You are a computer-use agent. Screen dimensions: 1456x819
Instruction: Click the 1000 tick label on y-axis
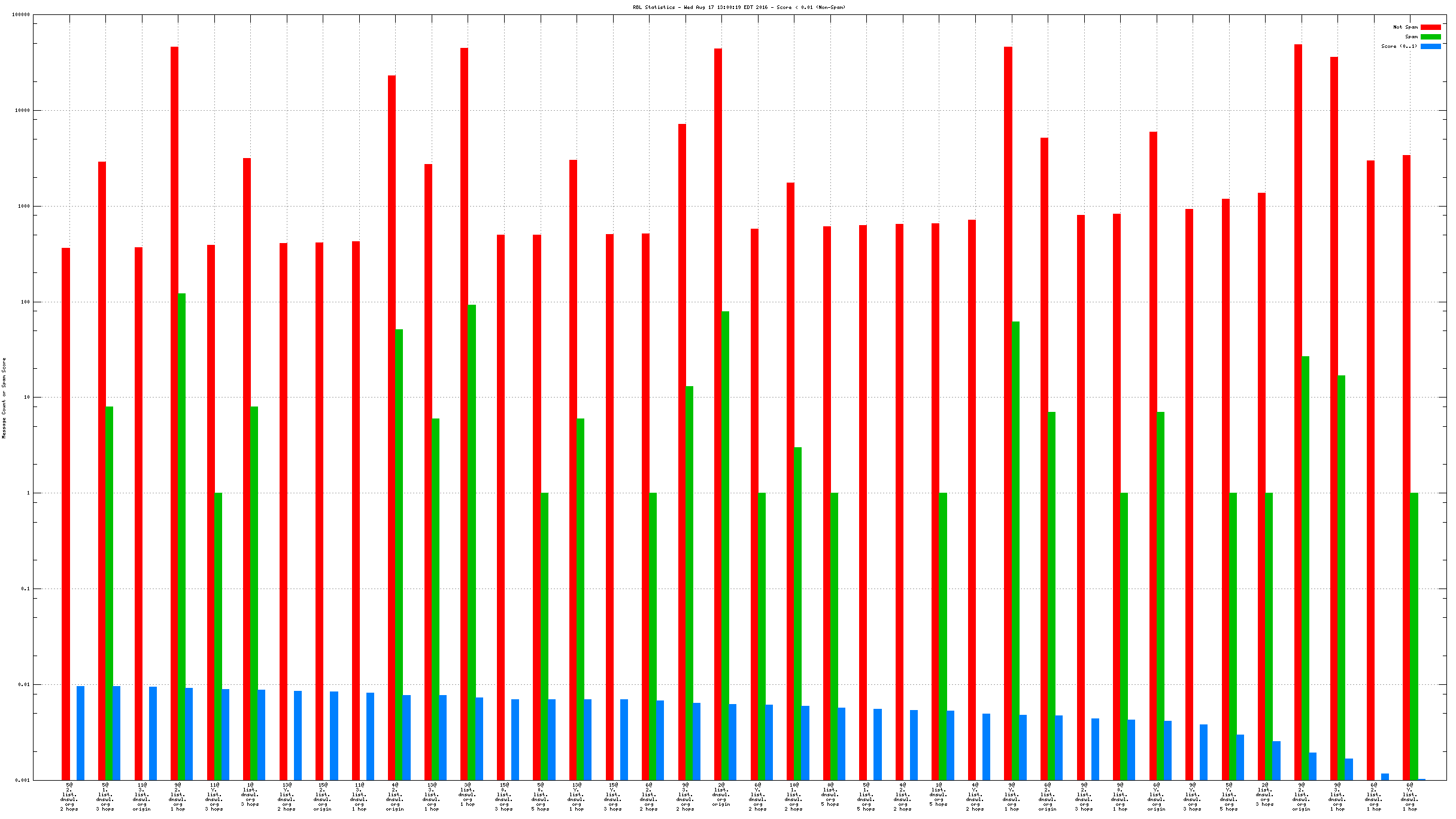pyautogui.click(x=23, y=206)
